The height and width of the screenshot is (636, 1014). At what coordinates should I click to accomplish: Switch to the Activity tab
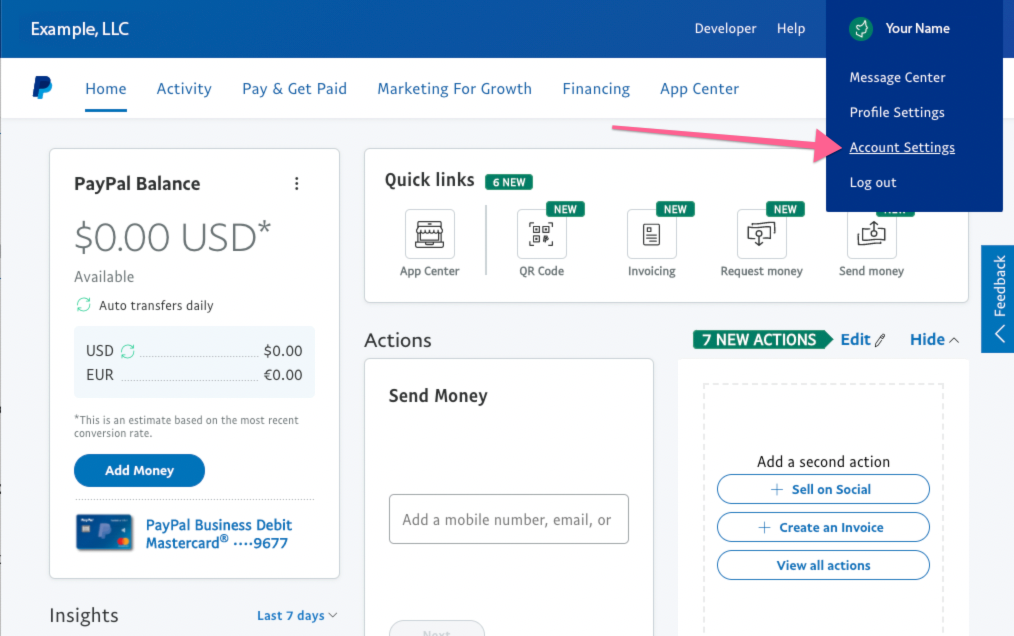(x=184, y=89)
